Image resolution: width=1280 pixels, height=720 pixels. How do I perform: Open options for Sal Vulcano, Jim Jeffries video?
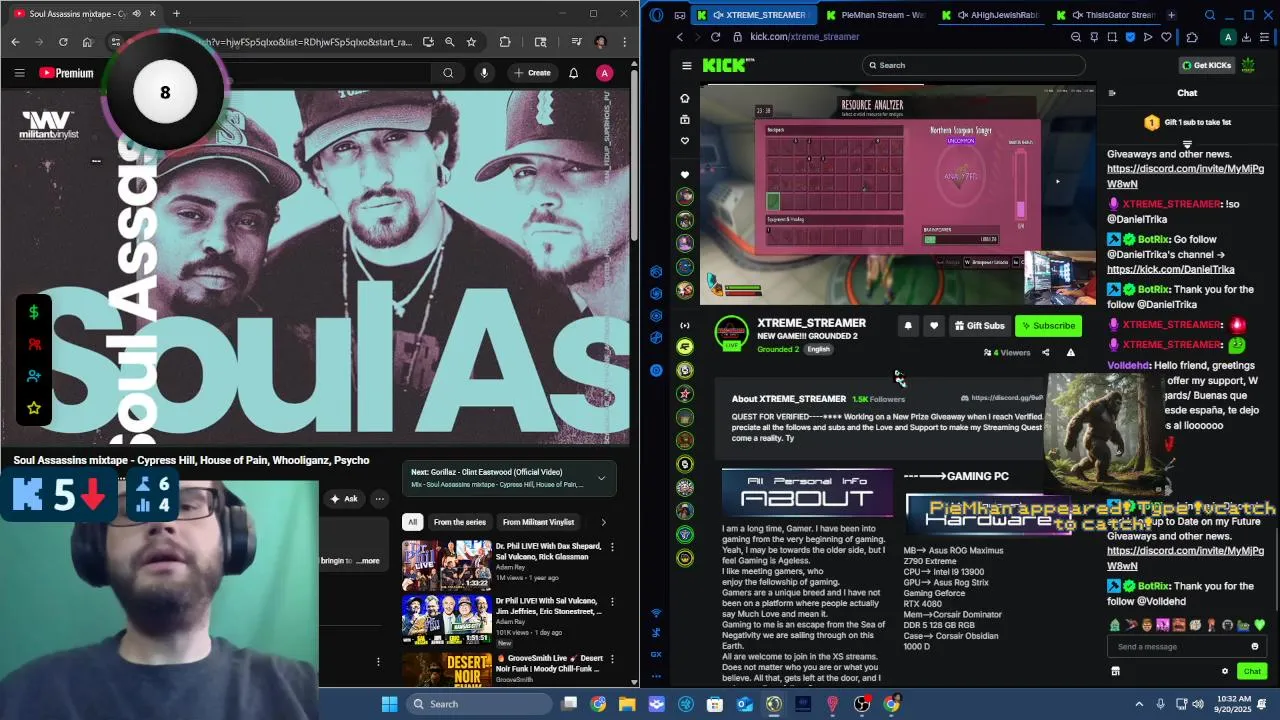612,602
